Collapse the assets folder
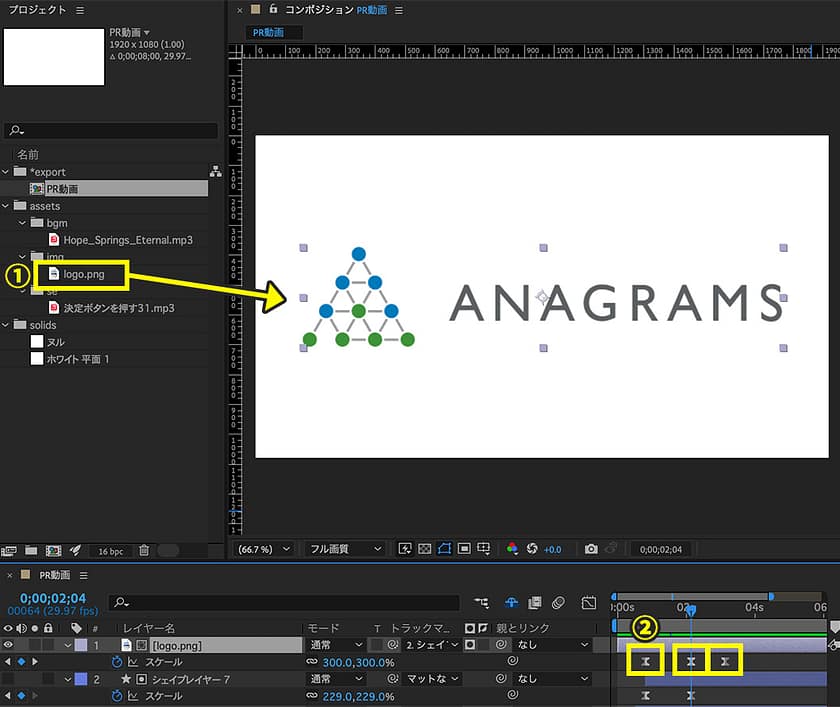Viewport: 840px width, 707px height. point(8,206)
